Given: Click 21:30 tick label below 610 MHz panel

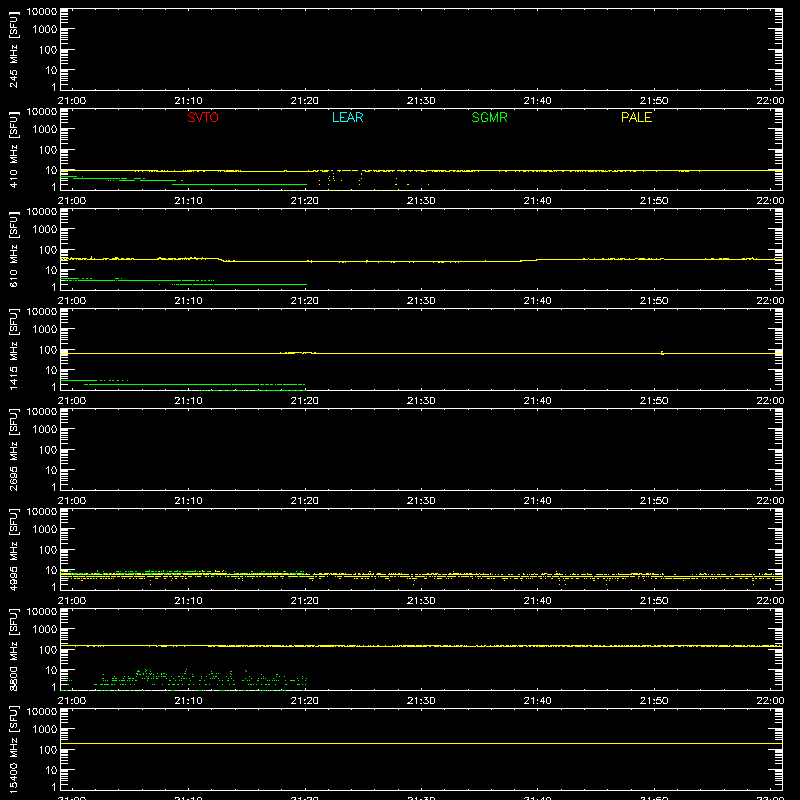Looking at the screenshot, I should click(421, 301).
